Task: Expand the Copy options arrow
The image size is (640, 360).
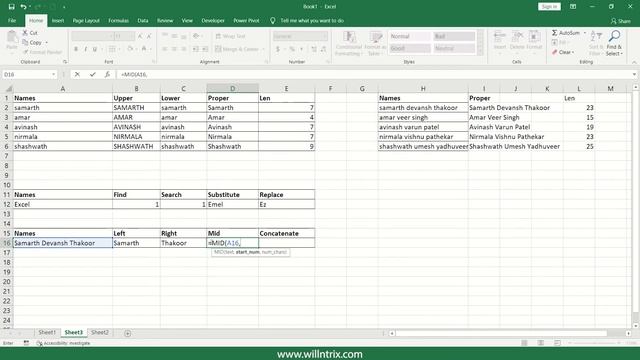Action: coord(47,42)
